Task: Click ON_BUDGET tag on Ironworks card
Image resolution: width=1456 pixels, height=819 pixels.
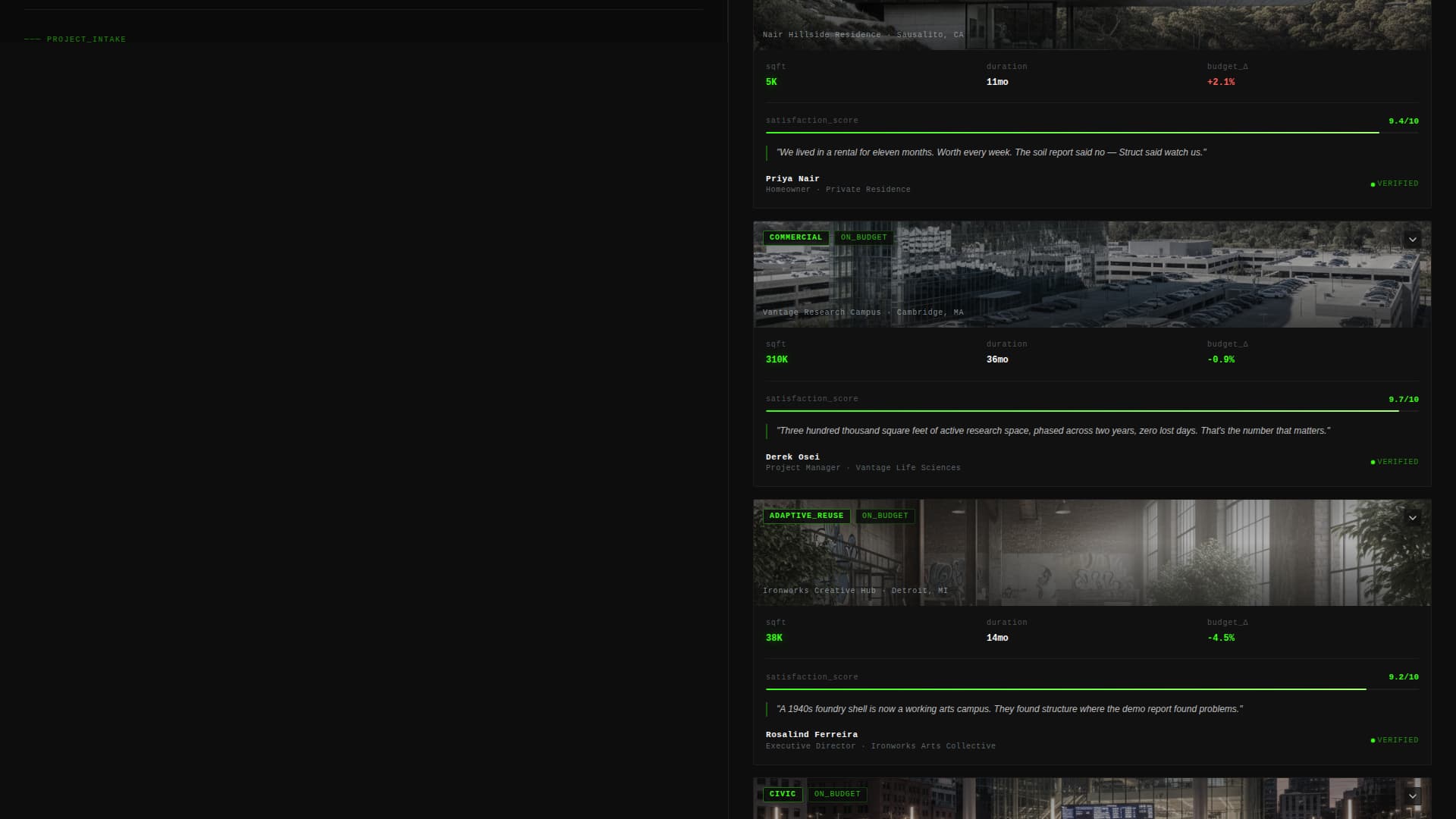Action: point(885,516)
